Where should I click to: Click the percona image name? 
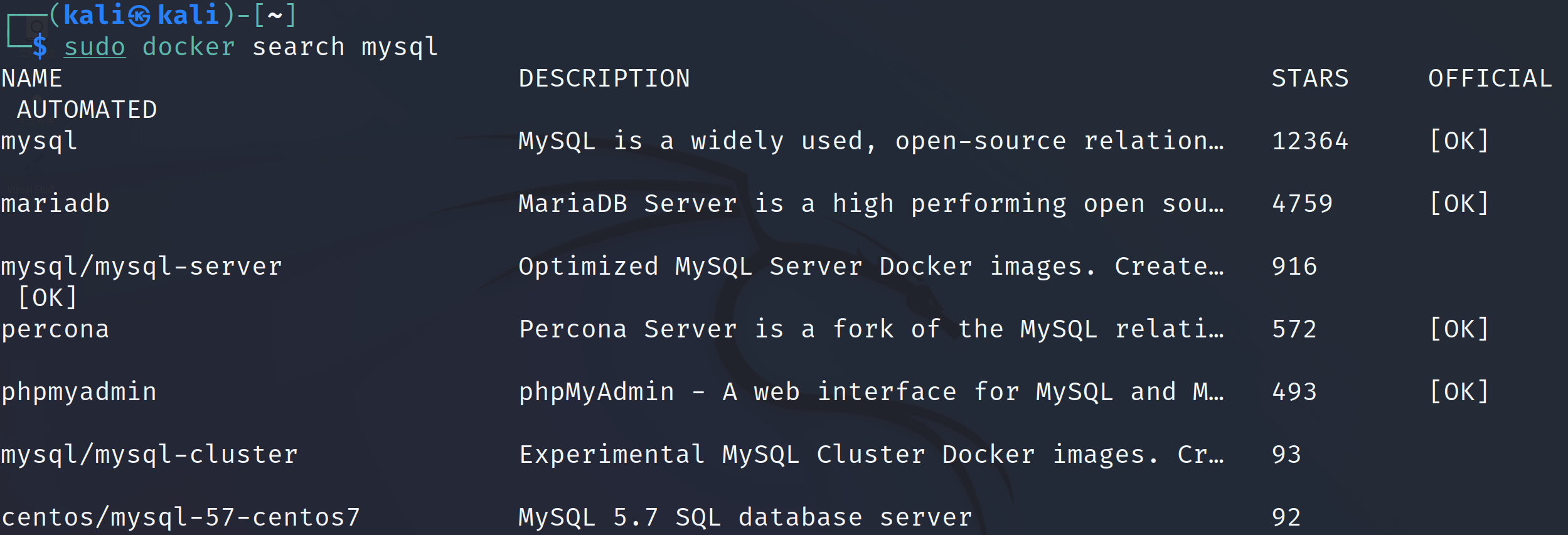55,329
